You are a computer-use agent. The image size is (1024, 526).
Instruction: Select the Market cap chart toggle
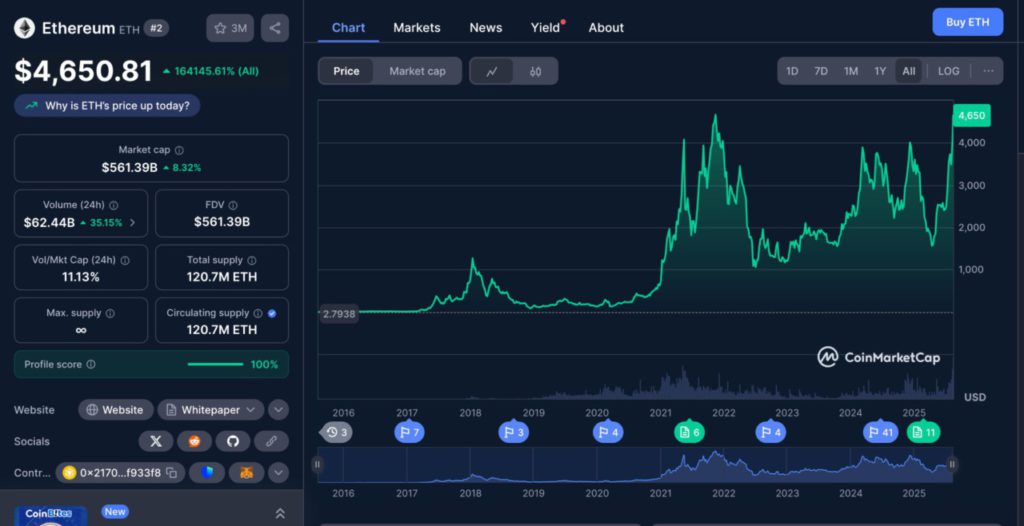[417, 71]
